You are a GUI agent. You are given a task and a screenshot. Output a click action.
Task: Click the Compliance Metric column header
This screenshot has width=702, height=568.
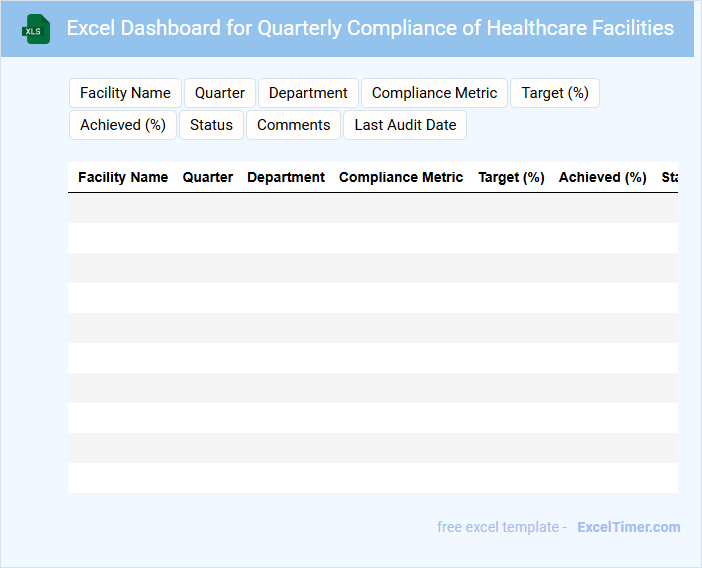click(x=401, y=177)
